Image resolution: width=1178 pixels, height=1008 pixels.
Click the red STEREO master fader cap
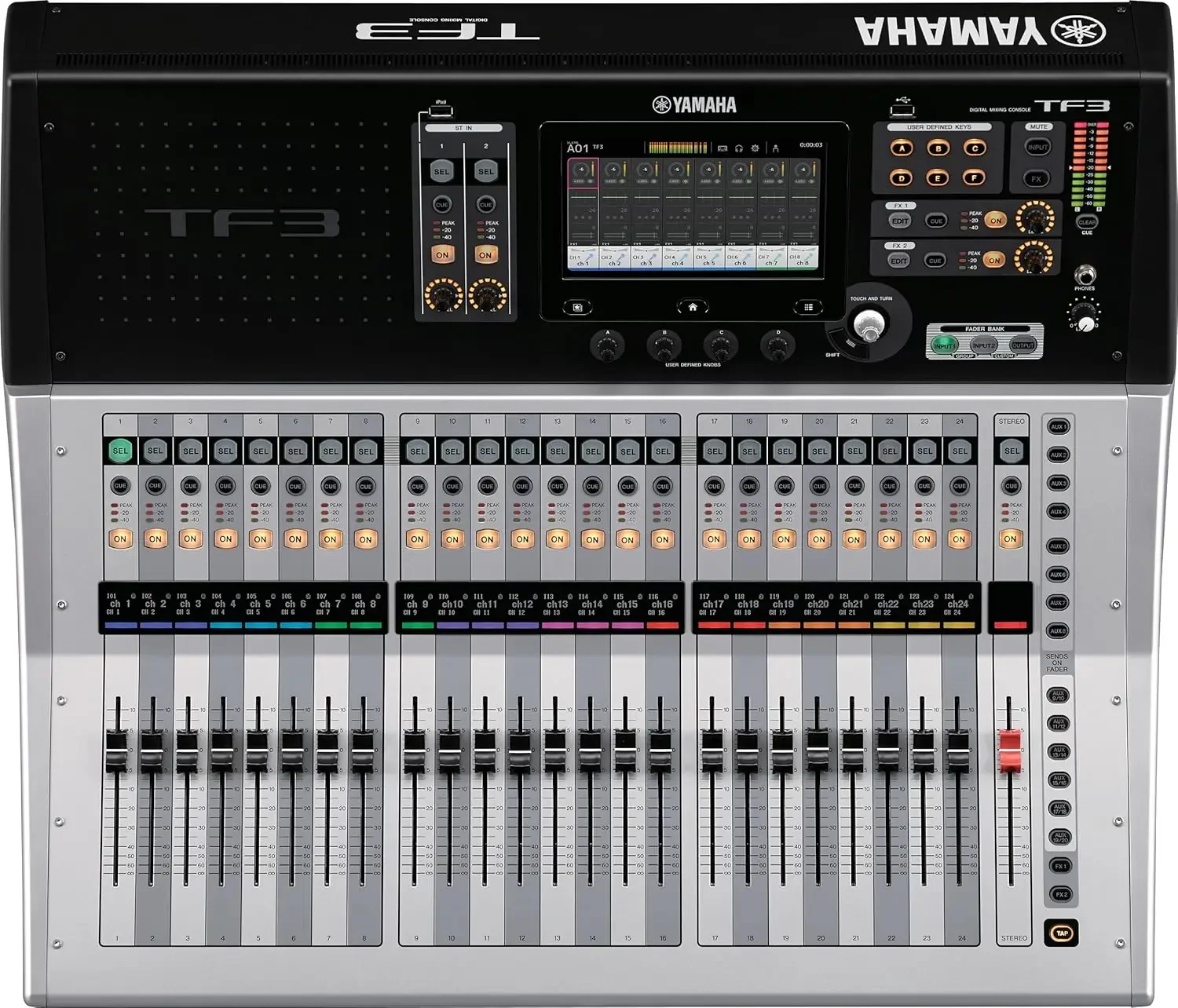click(1010, 749)
